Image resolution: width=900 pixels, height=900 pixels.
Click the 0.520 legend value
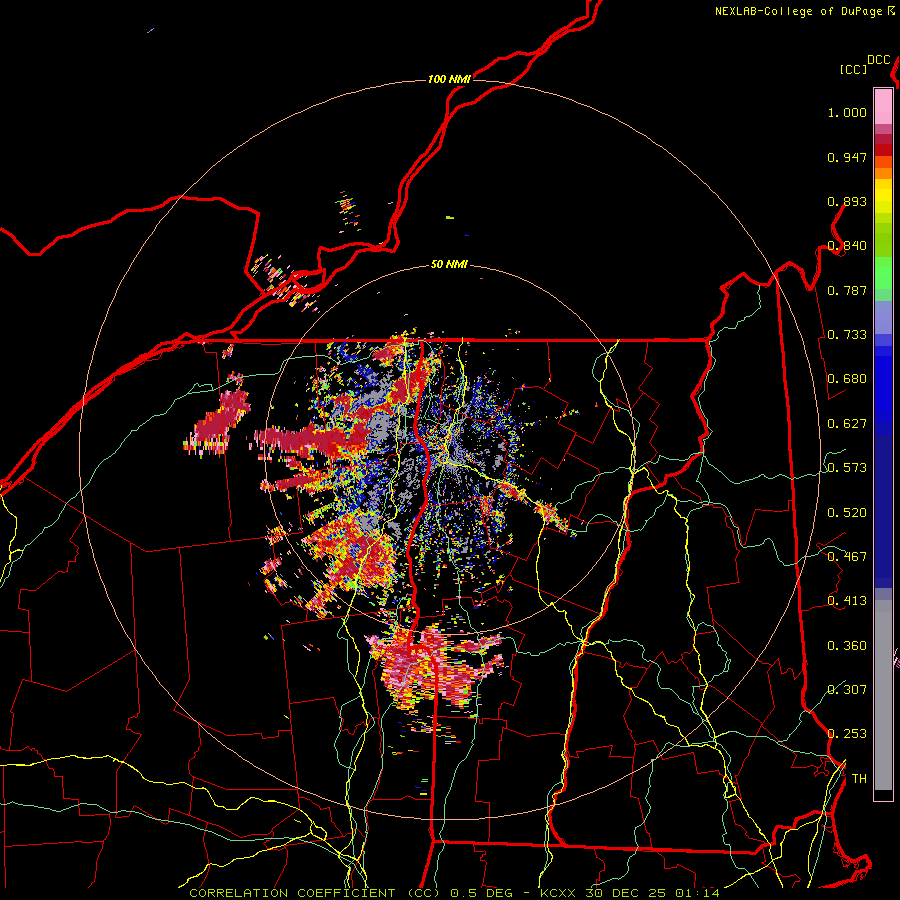click(x=847, y=513)
